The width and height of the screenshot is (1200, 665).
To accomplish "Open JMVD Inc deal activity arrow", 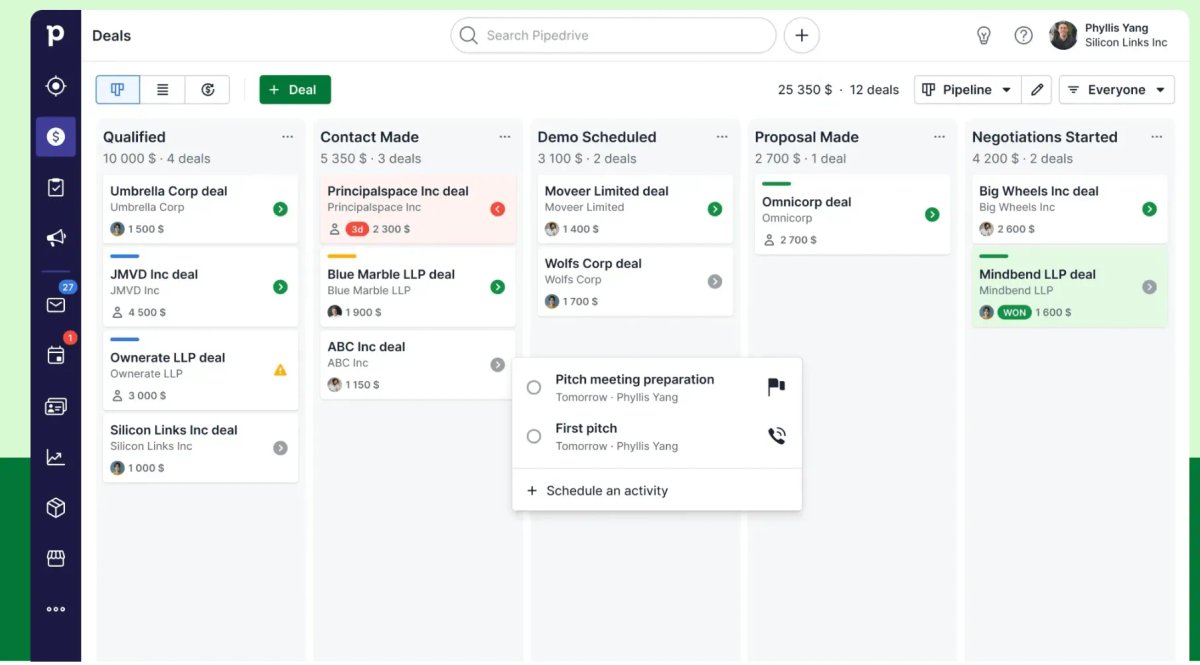I will pyautogui.click(x=280, y=287).
